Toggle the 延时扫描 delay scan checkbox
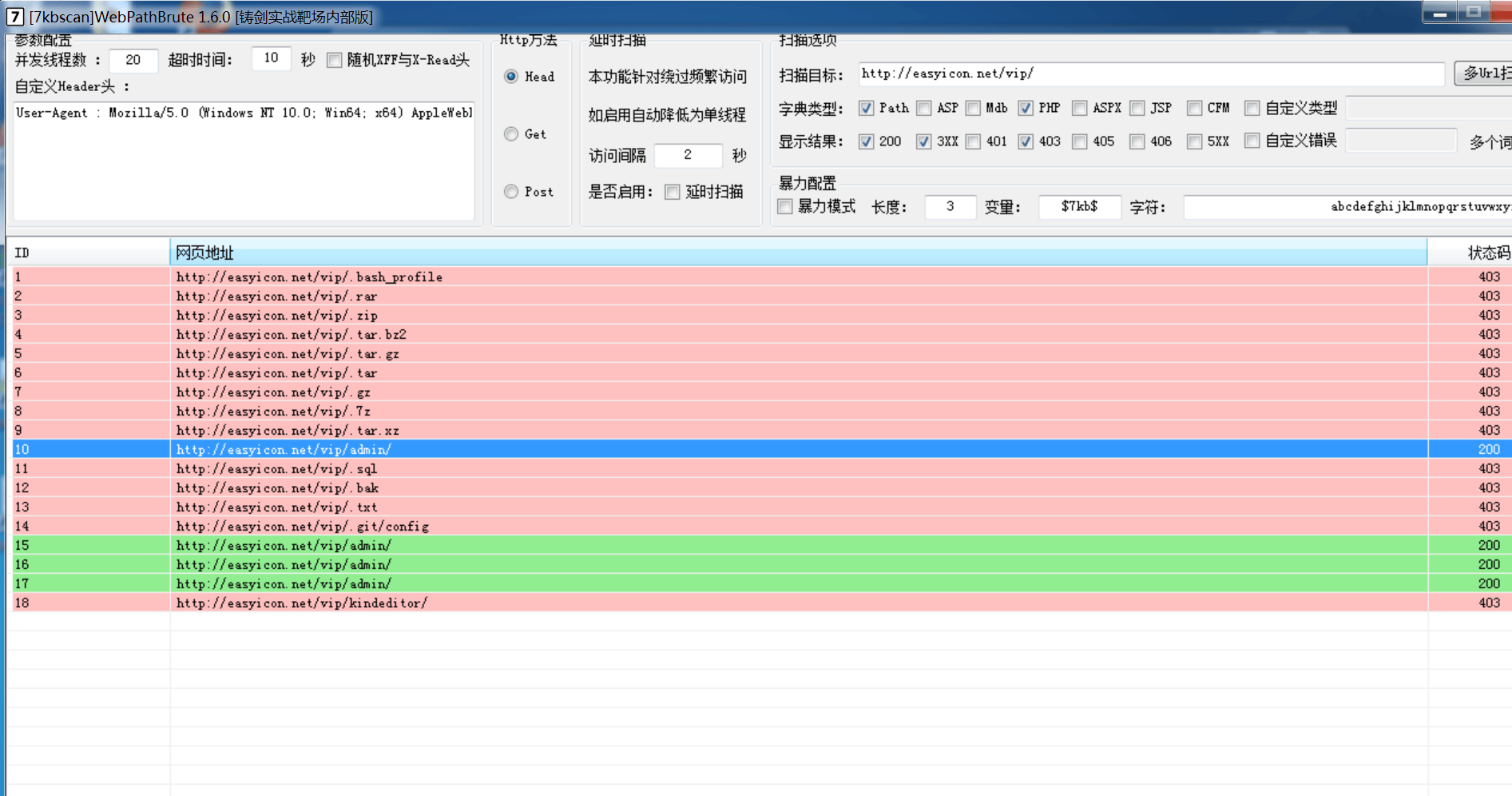The width and height of the screenshot is (1512, 796). click(x=673, y=192)
